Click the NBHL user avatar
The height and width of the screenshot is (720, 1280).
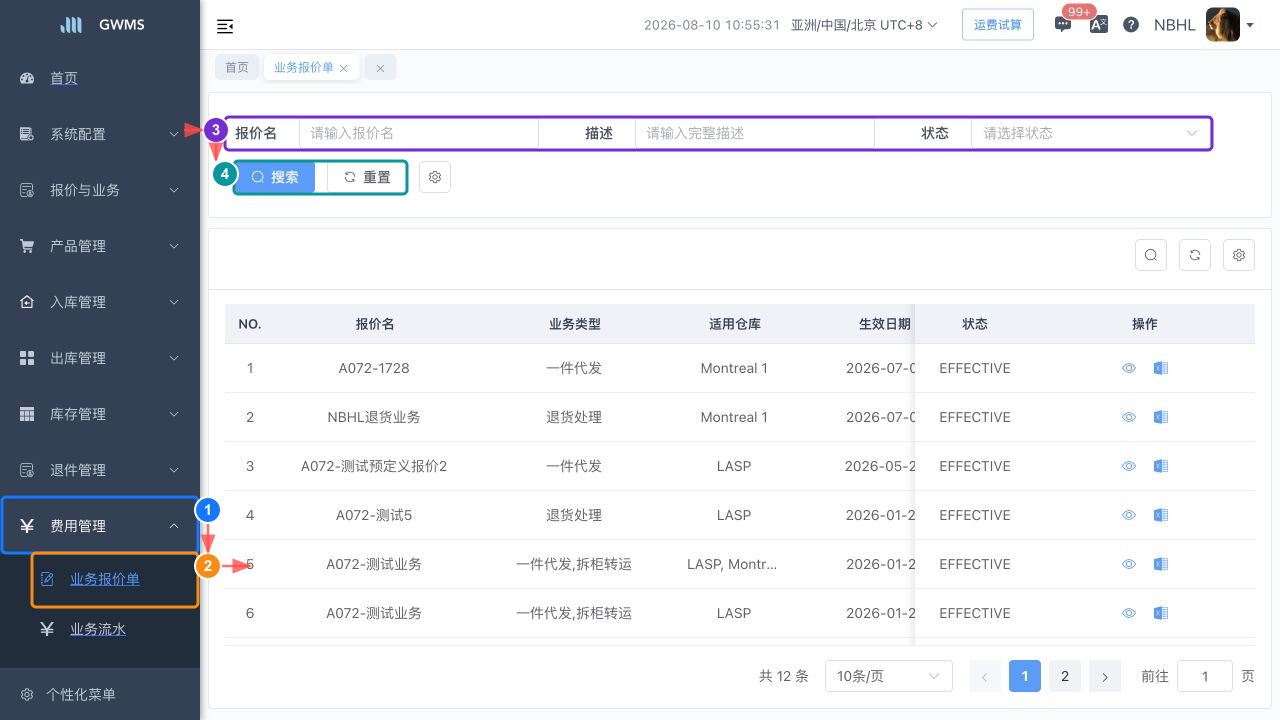click(x=1223, y=25)
